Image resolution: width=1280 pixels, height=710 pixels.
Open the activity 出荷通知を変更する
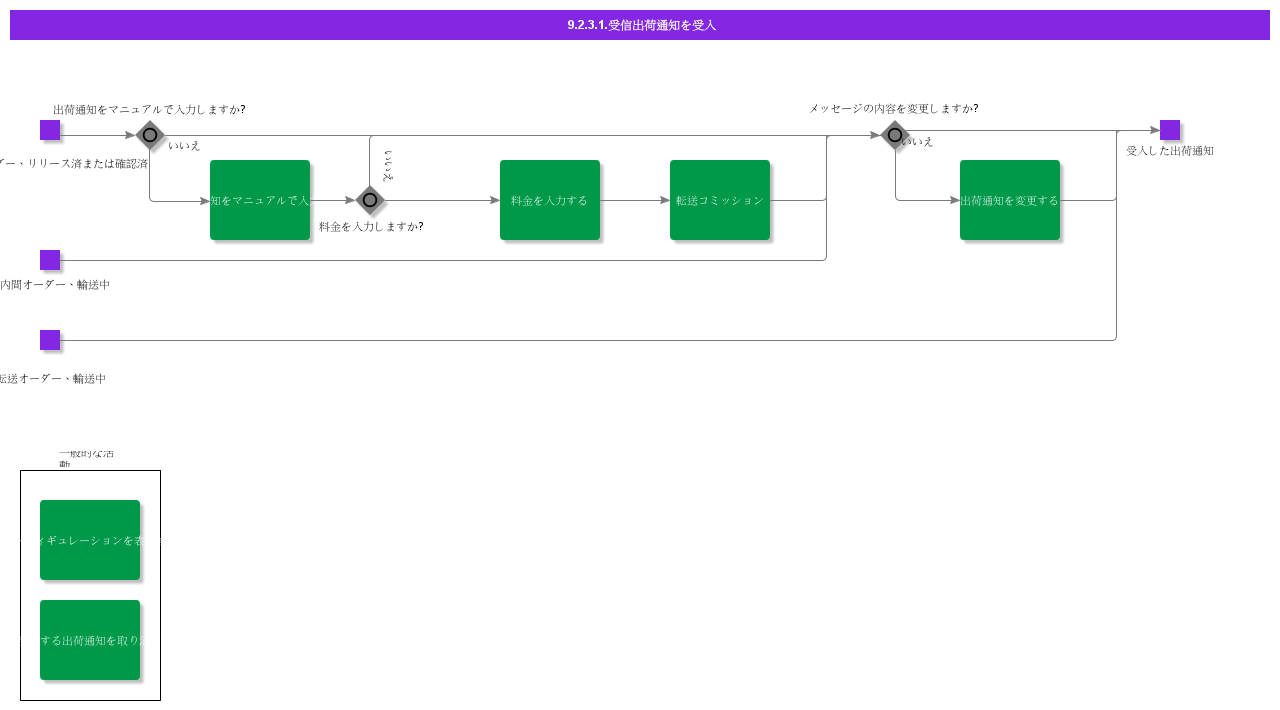[x=1010, y=200]
